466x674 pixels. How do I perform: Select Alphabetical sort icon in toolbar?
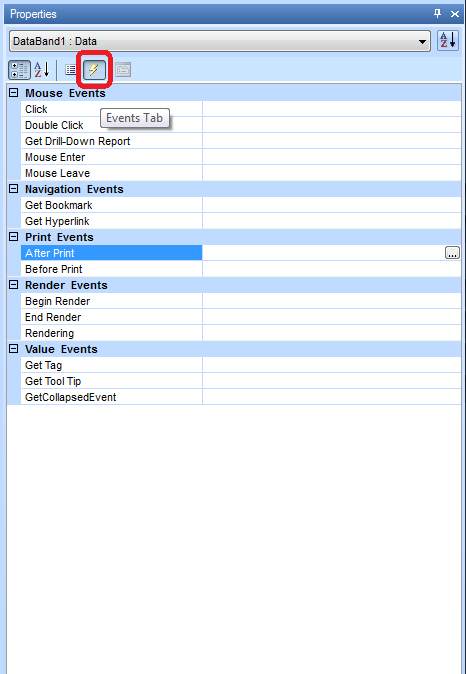[42, 70]
